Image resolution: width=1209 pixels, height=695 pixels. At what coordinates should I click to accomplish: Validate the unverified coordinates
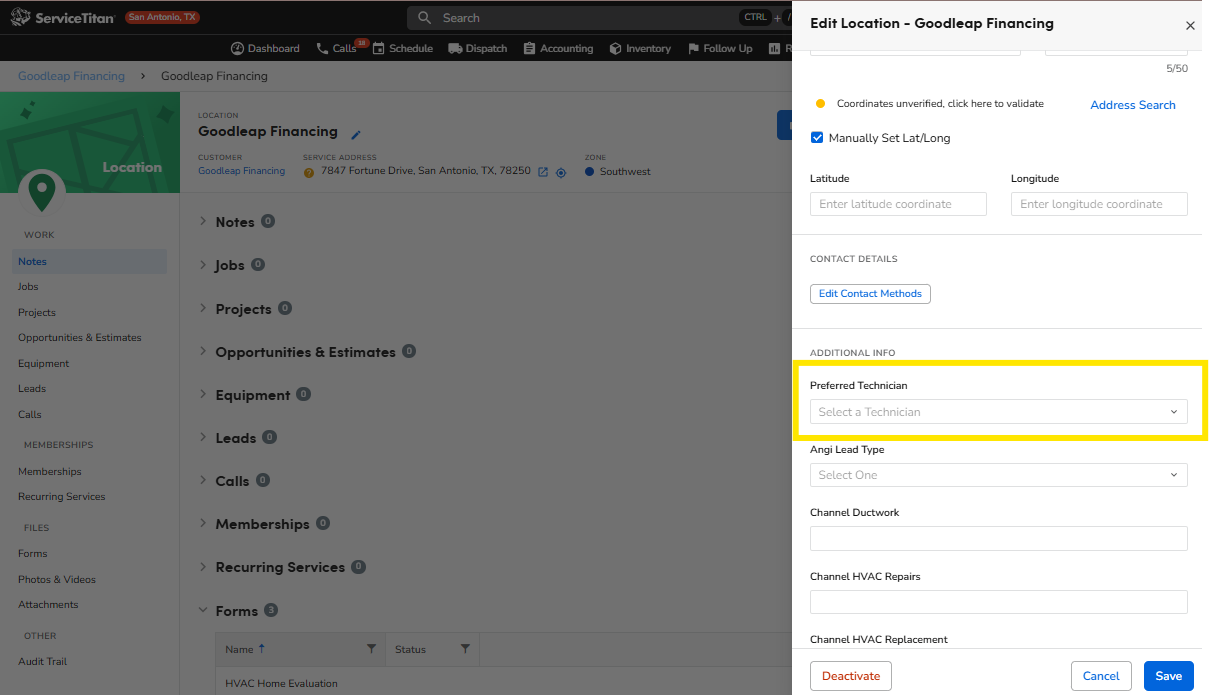tap(940, 104)
